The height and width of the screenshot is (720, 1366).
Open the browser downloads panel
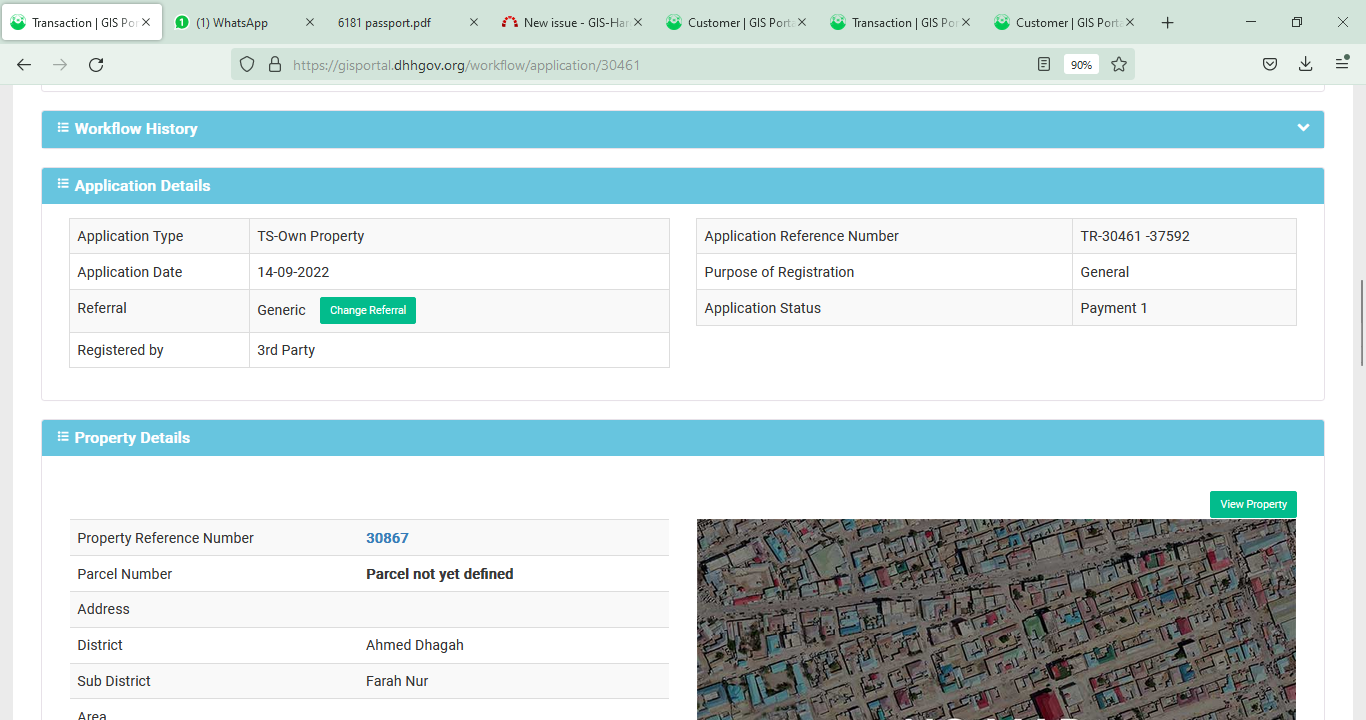tap(1305, 64)
